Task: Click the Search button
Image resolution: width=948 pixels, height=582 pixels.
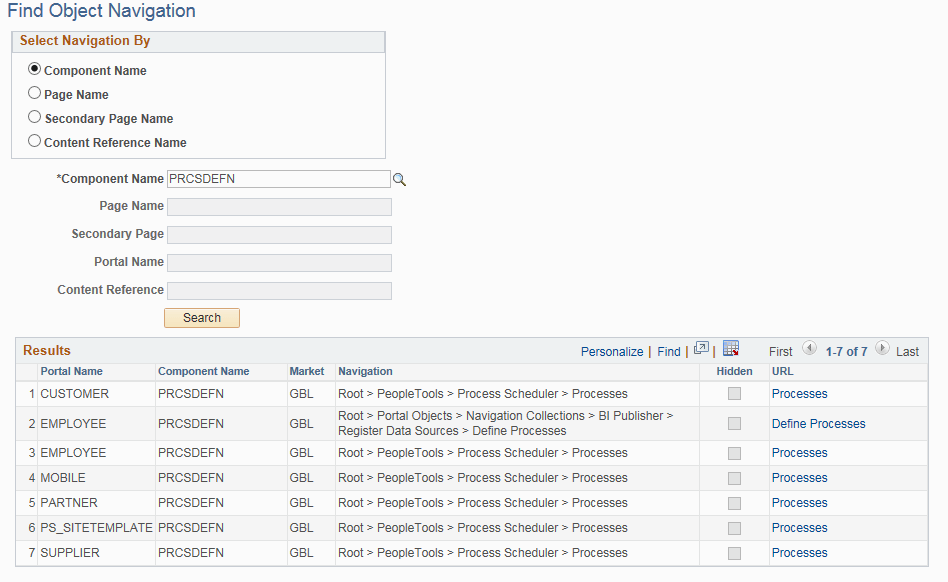Action: 202,318
